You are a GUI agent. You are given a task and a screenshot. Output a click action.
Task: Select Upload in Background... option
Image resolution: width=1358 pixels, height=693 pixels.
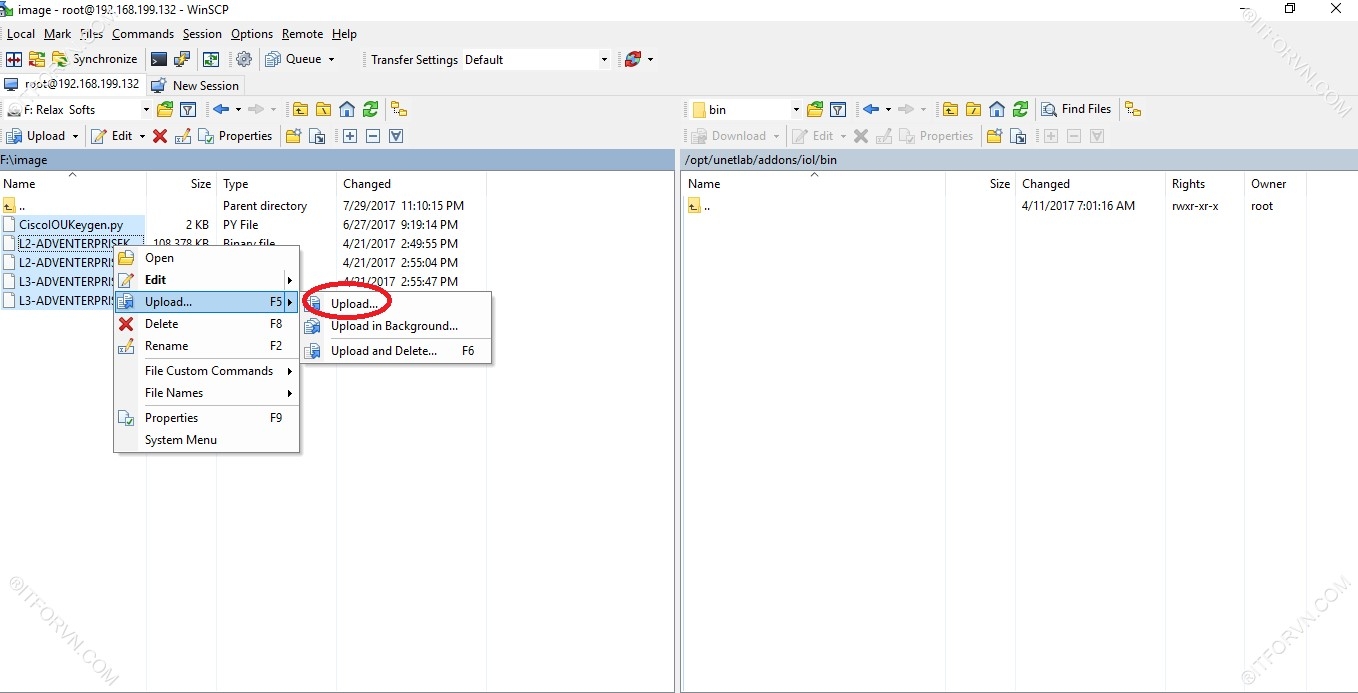coord(394,326)
